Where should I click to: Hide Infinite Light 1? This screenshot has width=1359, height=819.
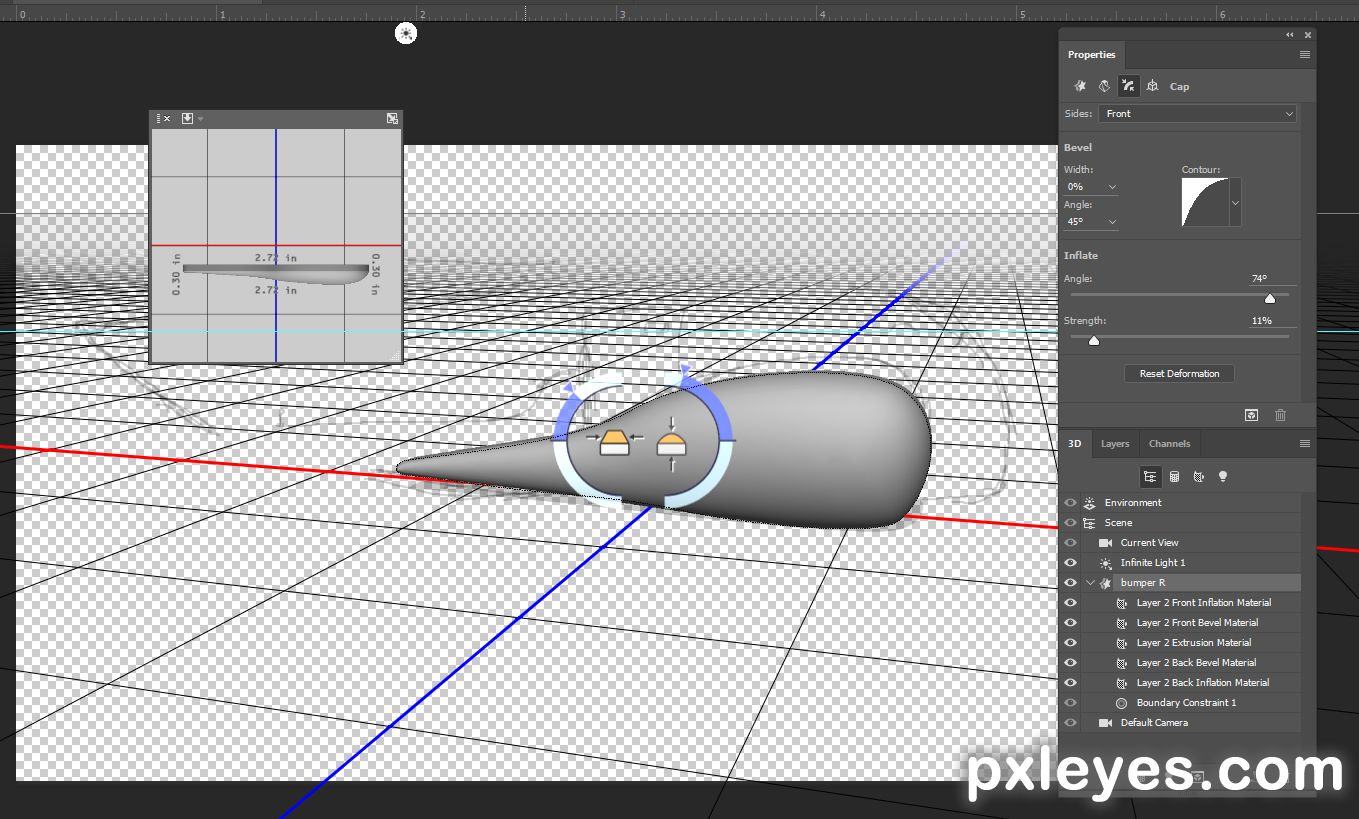(1070, 563)
